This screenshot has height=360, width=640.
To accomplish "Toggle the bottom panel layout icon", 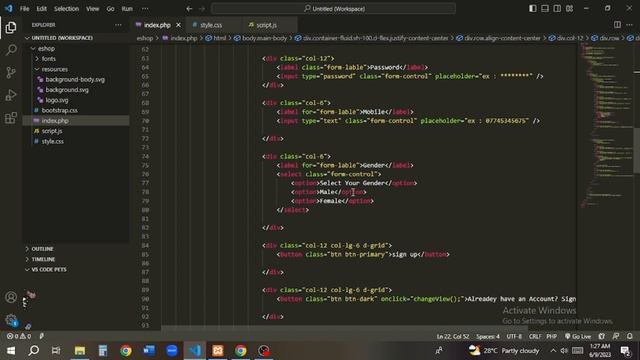I will 545,9.
